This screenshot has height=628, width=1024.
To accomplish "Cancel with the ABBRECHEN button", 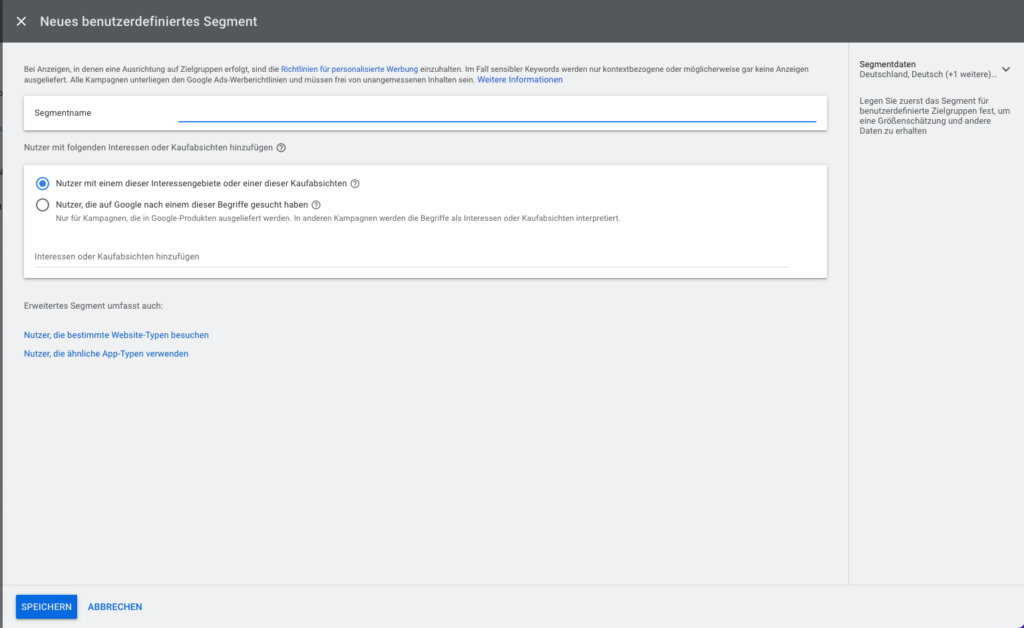I will [115, 607].
